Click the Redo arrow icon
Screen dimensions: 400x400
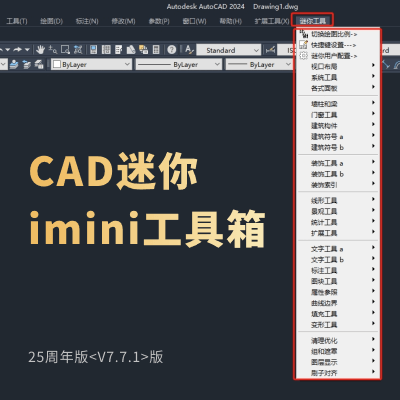(x=17, y=50)
